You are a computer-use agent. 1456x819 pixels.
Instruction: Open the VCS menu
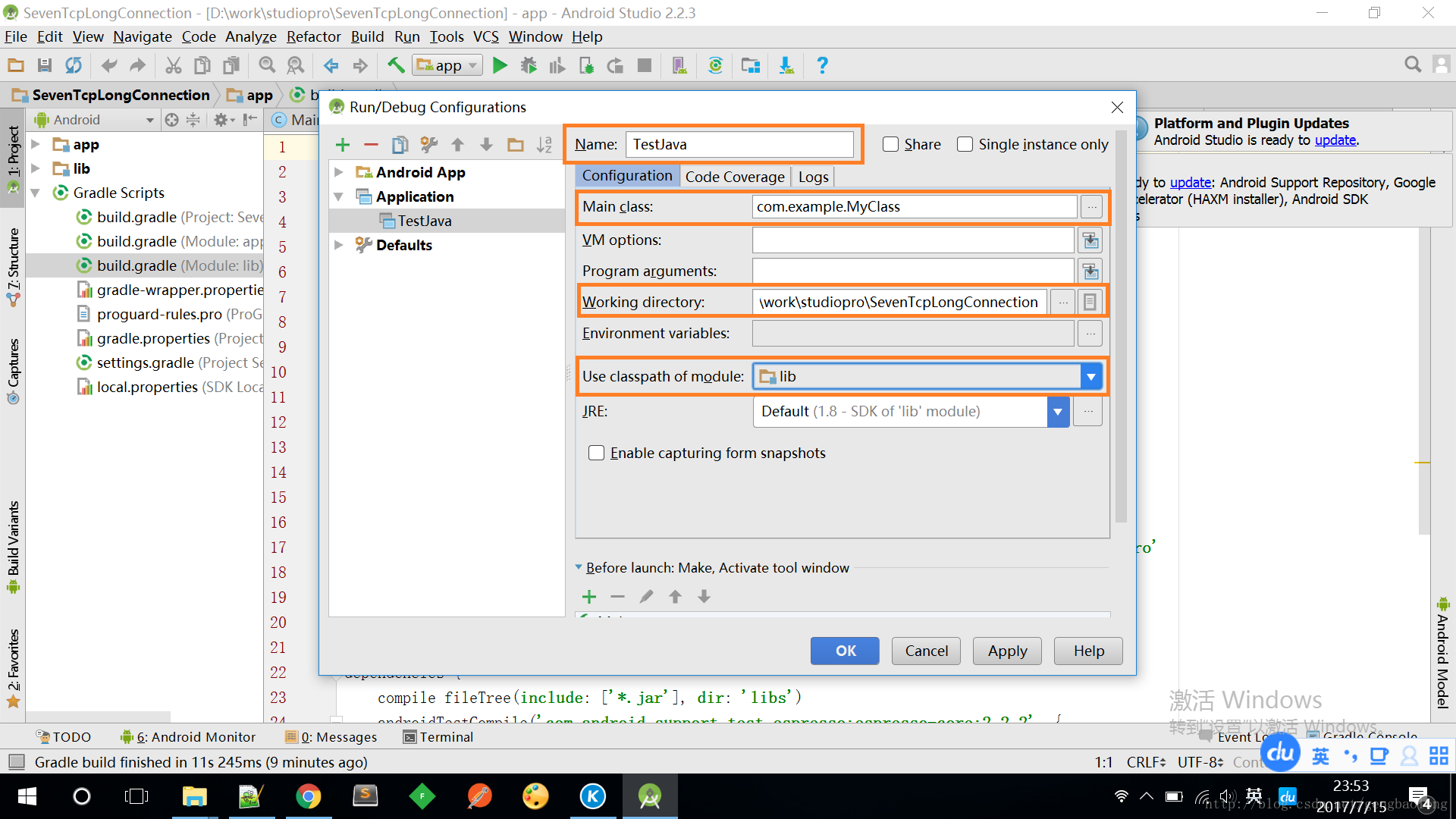486,36
